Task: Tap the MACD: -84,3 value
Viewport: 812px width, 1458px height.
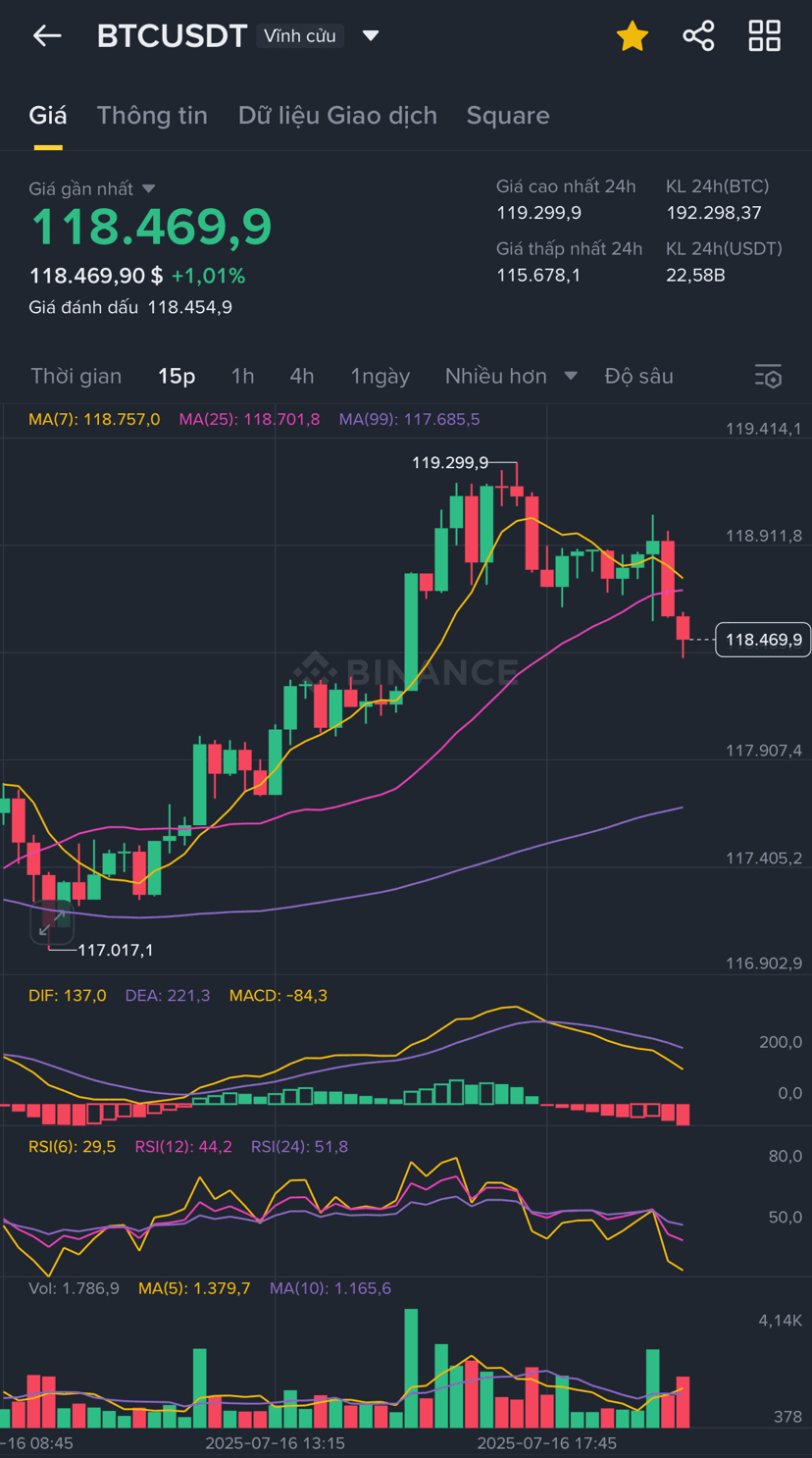Action: tap(279, 995)
